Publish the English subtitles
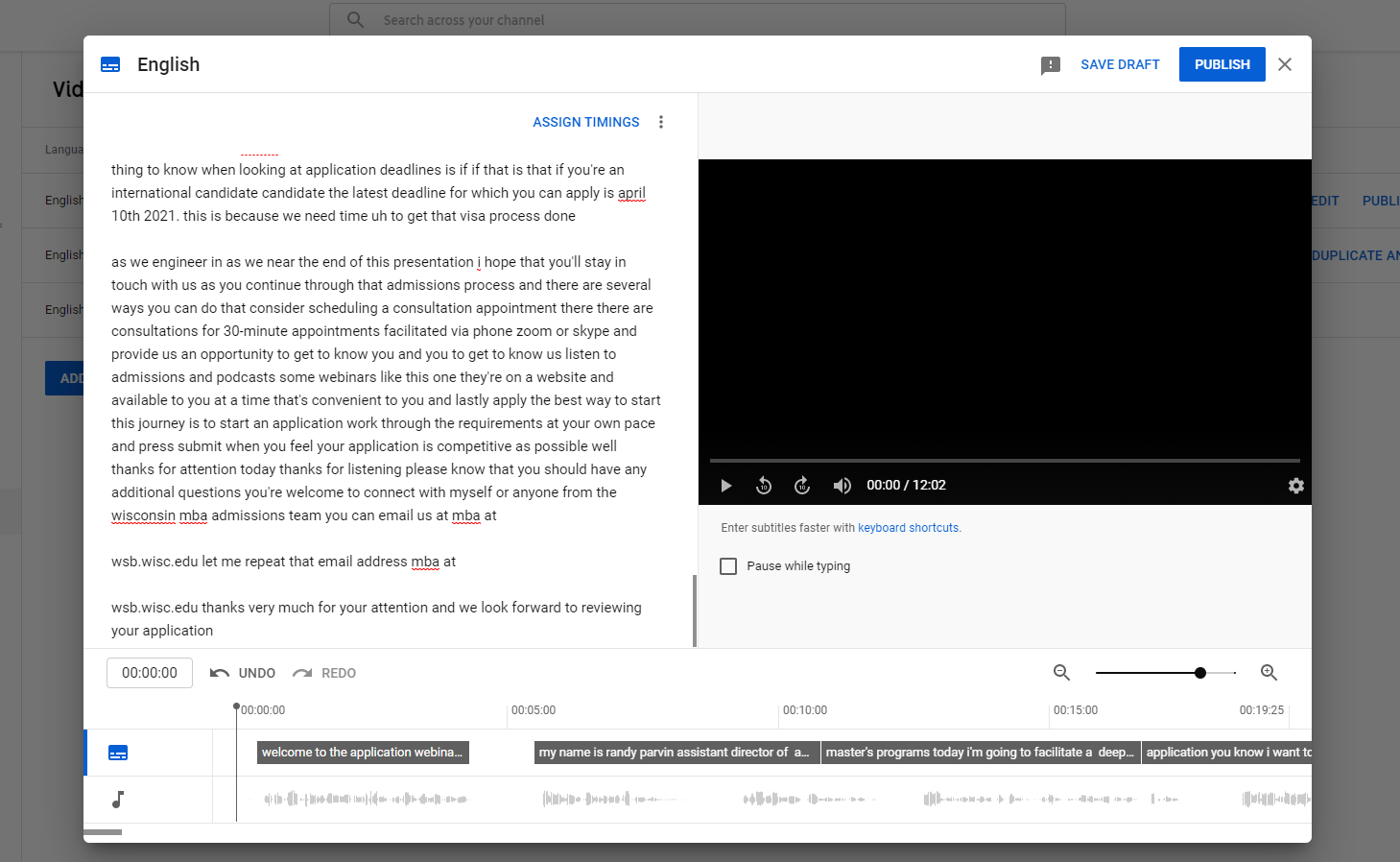Viewport: 1400px width, 862px height. pos(1222,64)
